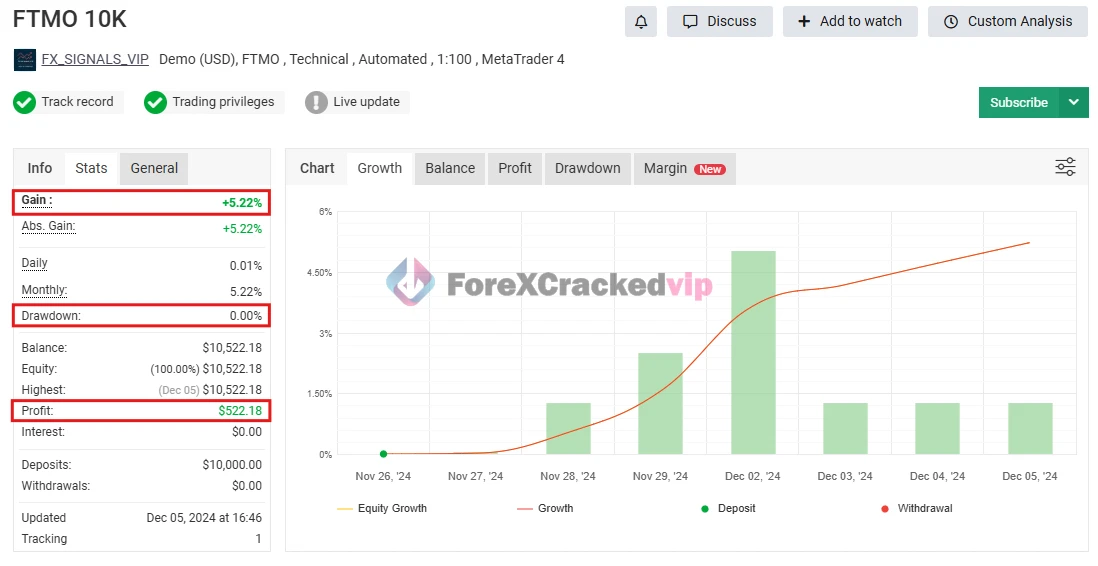This screenshot has width=1098, height=566.
Task: Click the Dec 02 growth bar
Action: pyautogui.click(x=753, y=352)
